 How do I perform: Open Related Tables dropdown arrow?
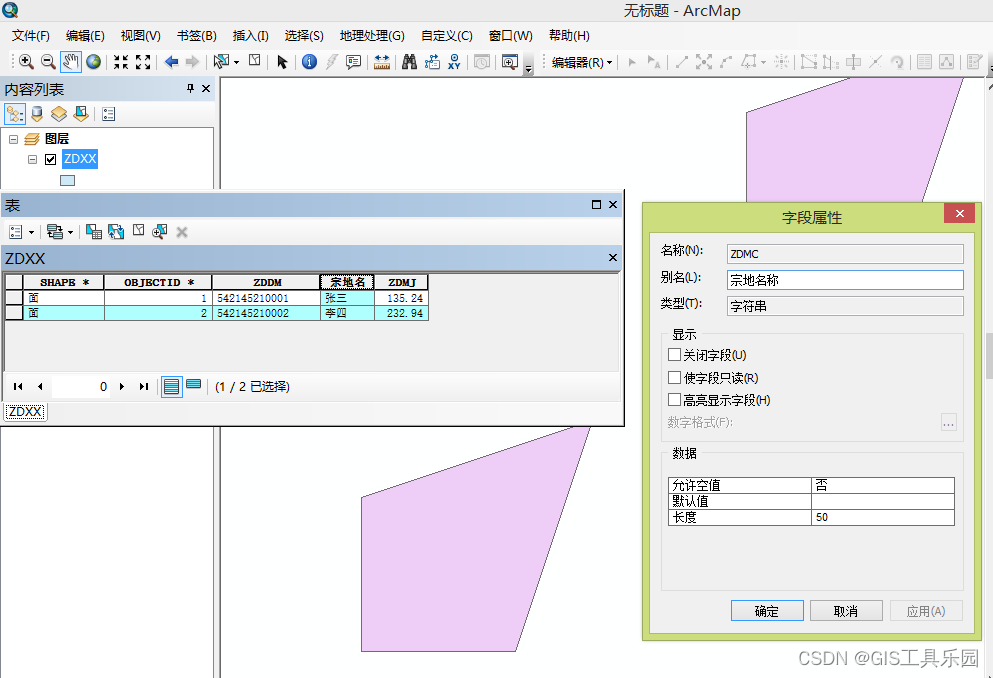70,232
